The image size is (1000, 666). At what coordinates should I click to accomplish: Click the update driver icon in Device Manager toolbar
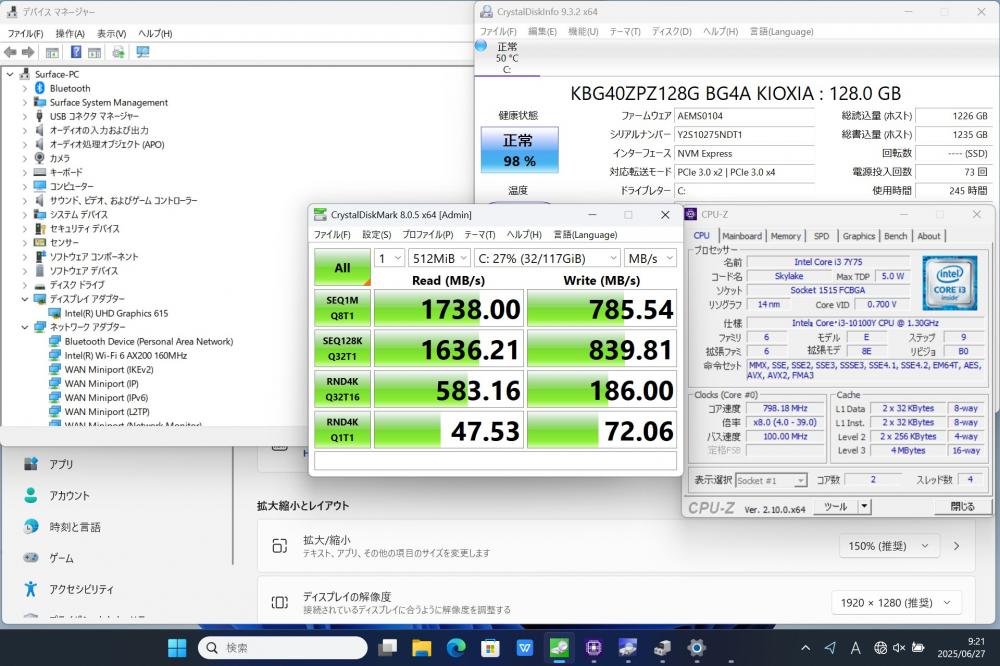pos(118,52)
